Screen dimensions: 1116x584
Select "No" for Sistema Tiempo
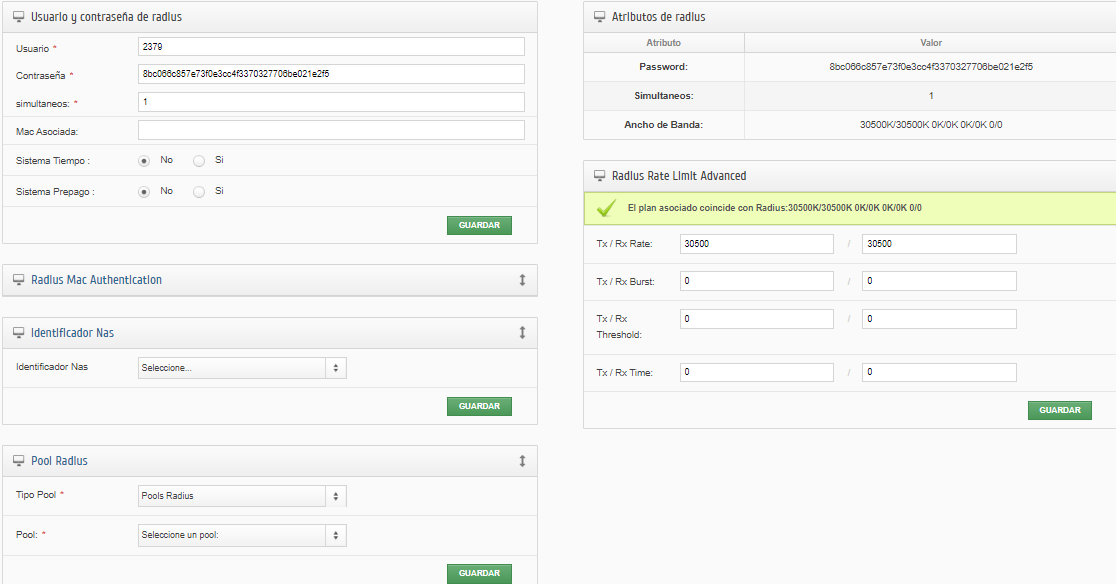click(144, 160)
